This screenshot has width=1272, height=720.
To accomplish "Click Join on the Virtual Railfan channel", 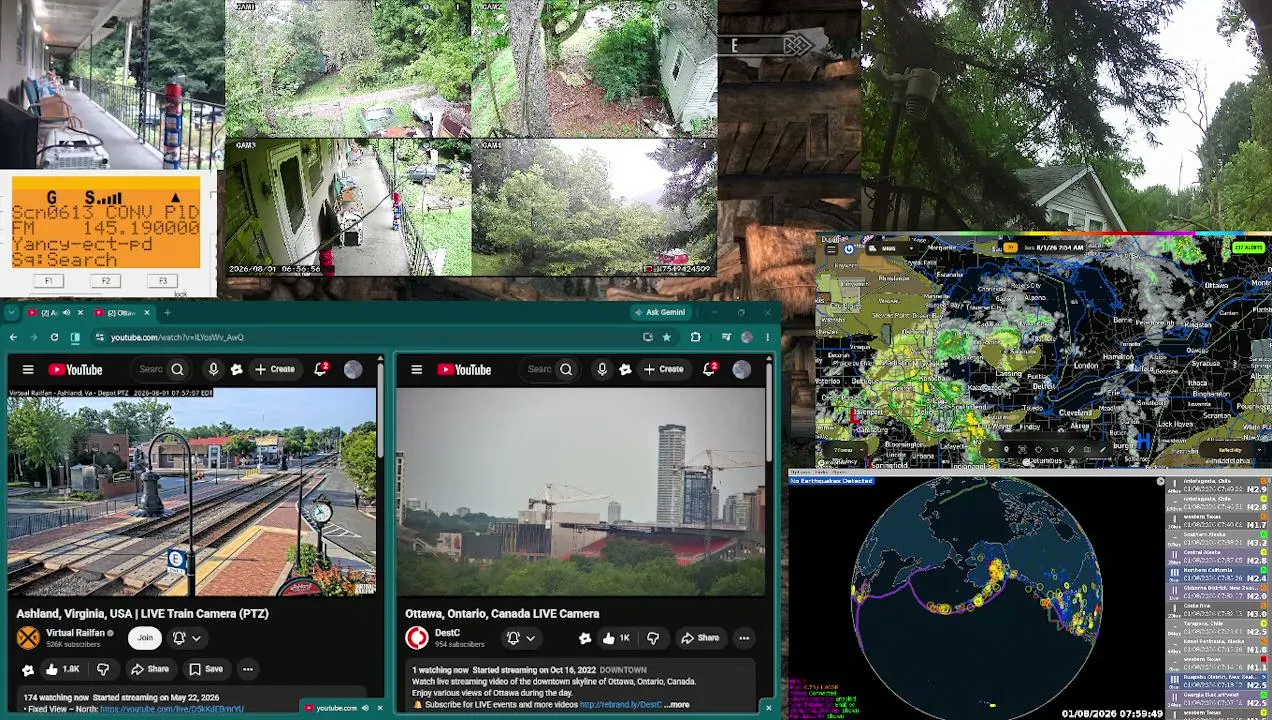I will [145, 638].
